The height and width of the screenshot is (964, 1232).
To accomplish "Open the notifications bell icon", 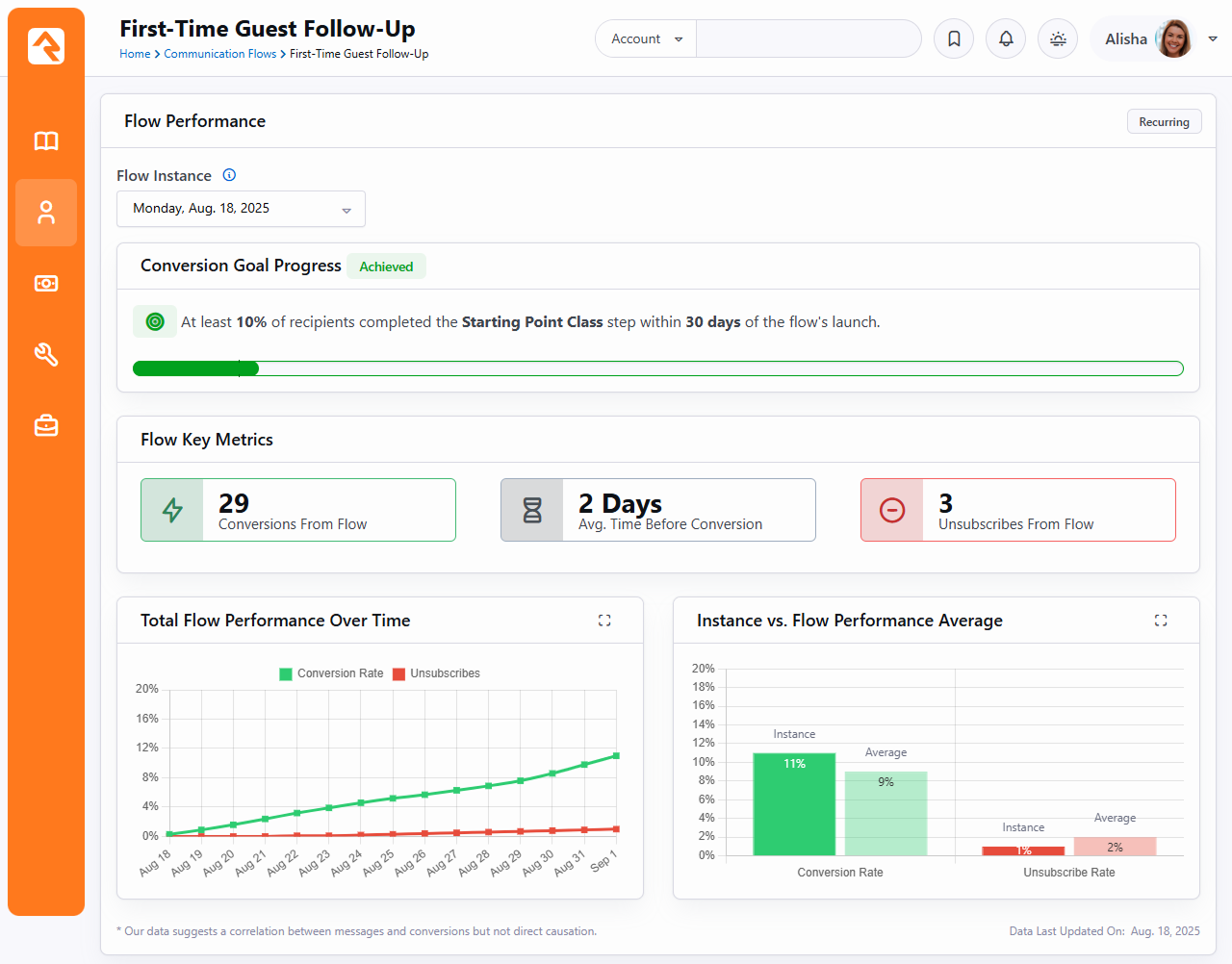I will 1006,39.
